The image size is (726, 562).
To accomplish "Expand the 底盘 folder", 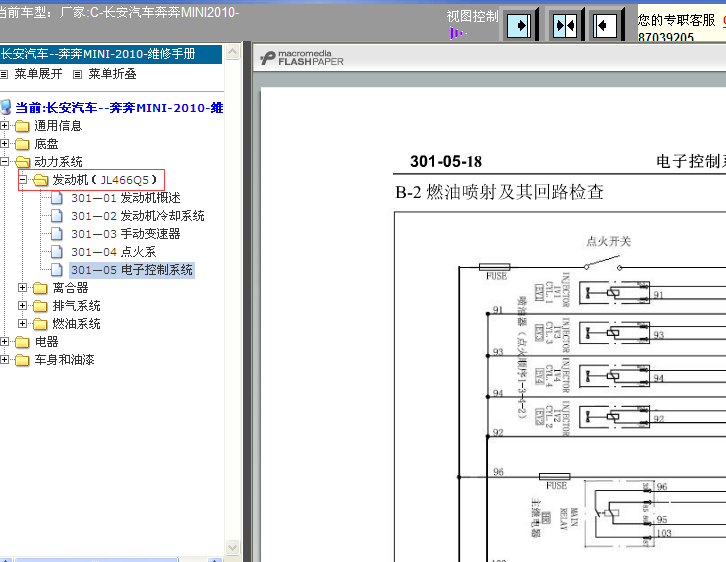I will (4, 144).
